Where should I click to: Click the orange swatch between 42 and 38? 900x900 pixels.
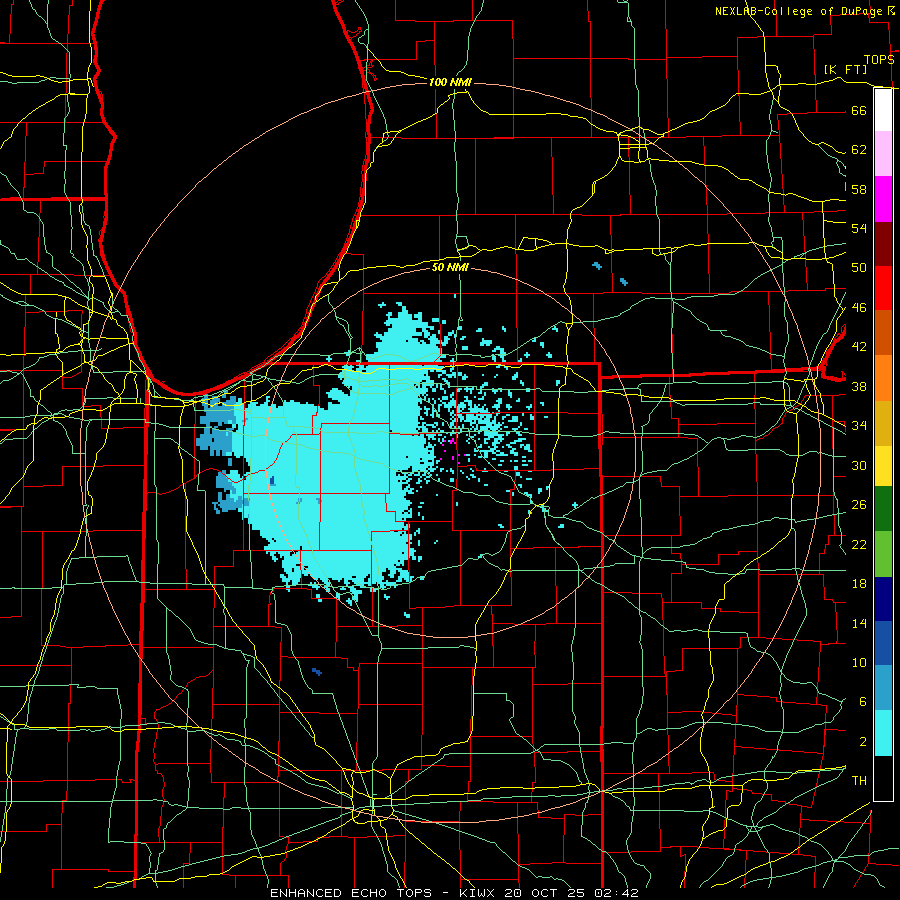click(x=883, y=378)
